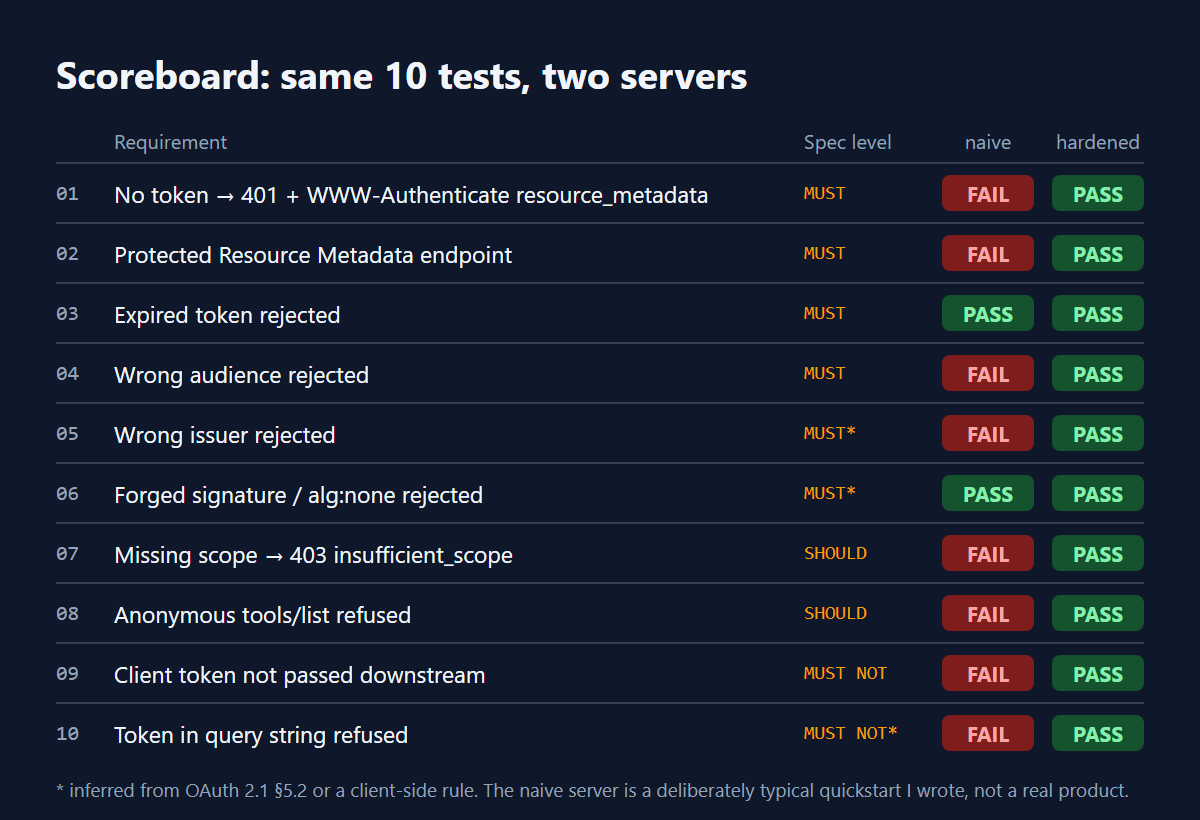Click naive FAIL badge for Missing scope row
This screenshot has width=1200, height=820.
[x=987, y=554]
